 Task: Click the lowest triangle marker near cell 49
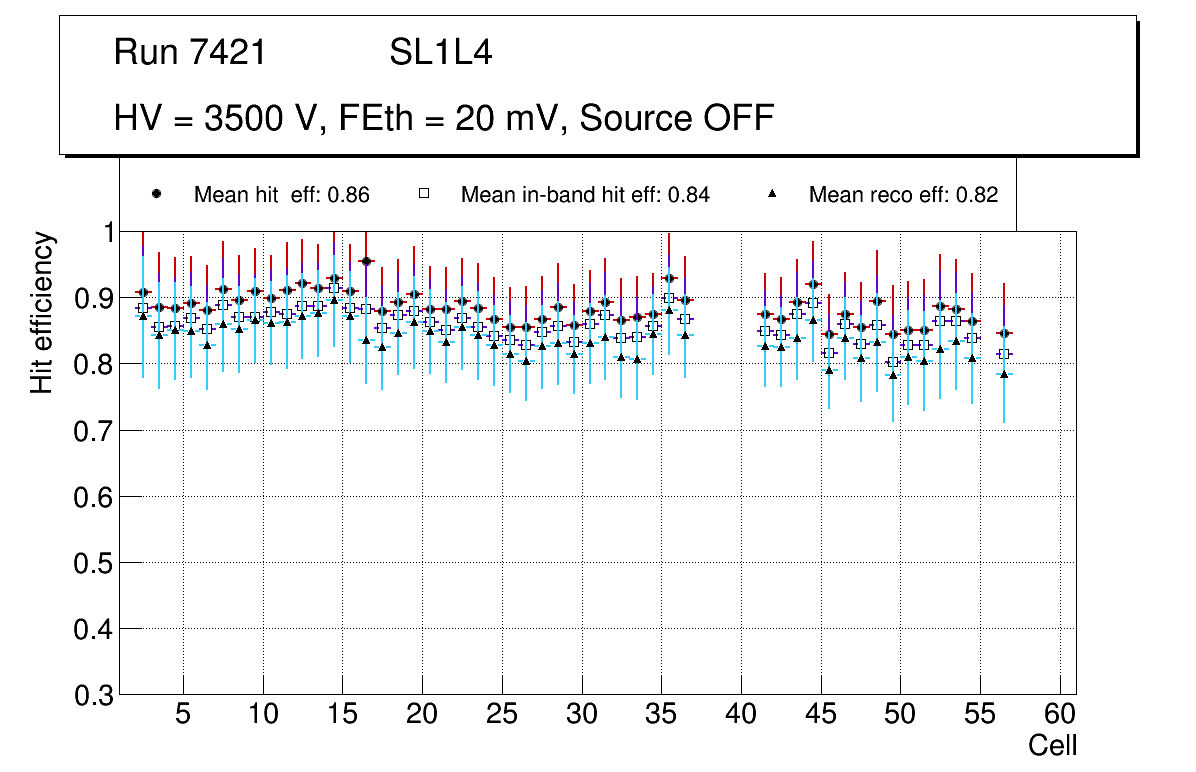[x=893, y=374]
